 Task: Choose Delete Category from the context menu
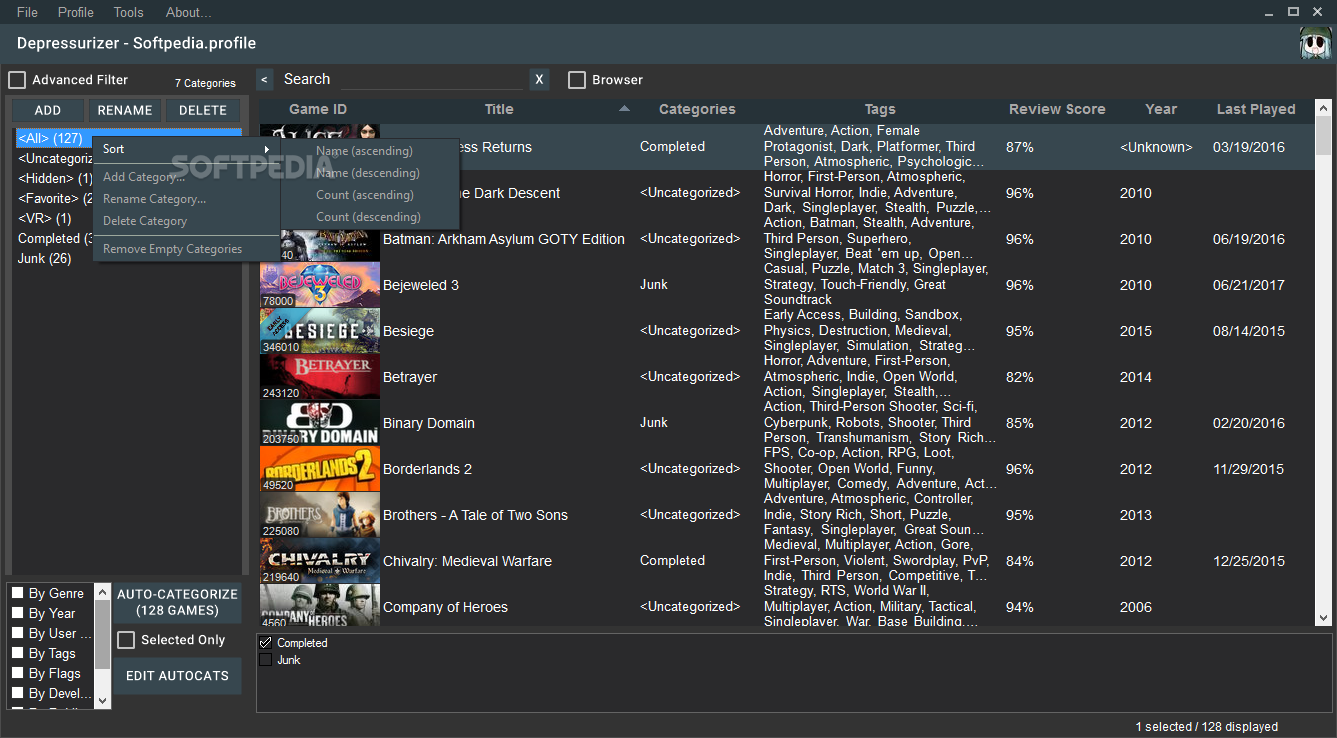pyautogui.click(x=186, y=221)
